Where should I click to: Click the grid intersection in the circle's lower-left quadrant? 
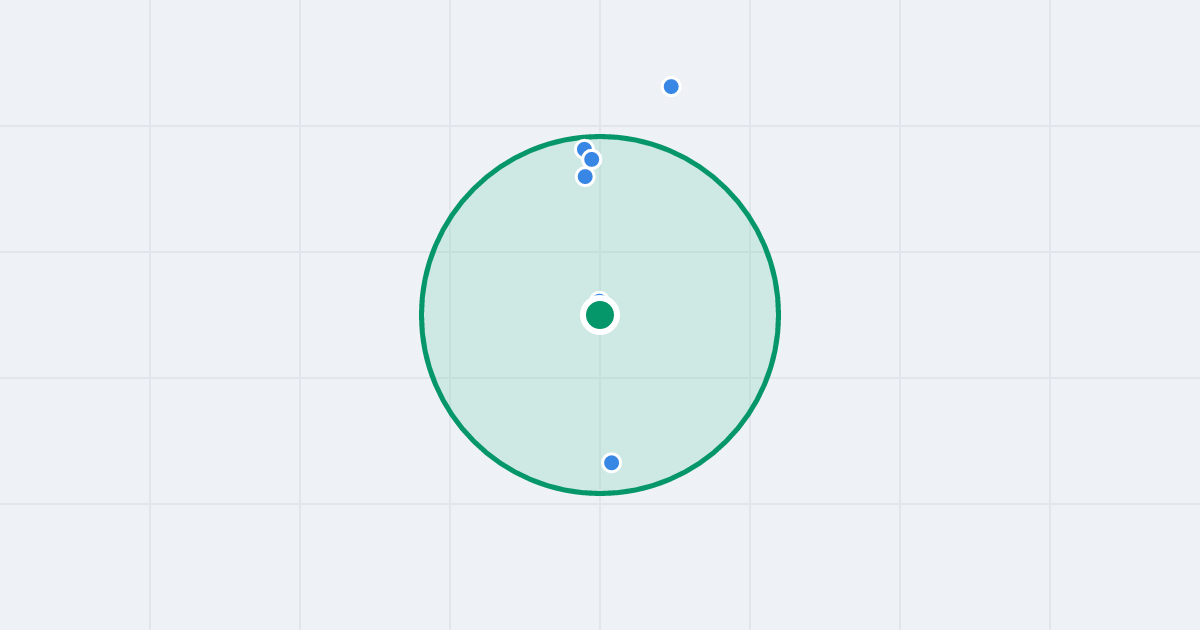click(450, 378)
